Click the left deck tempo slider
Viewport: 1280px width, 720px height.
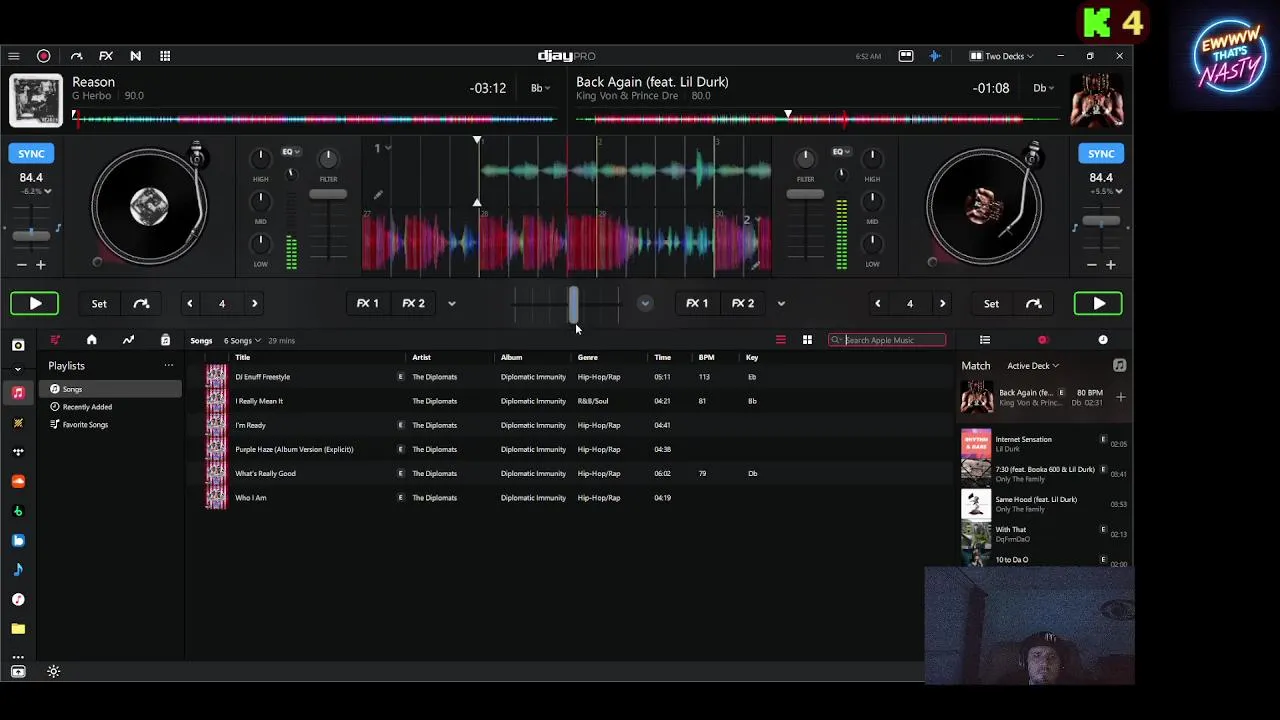pos(31,234)
